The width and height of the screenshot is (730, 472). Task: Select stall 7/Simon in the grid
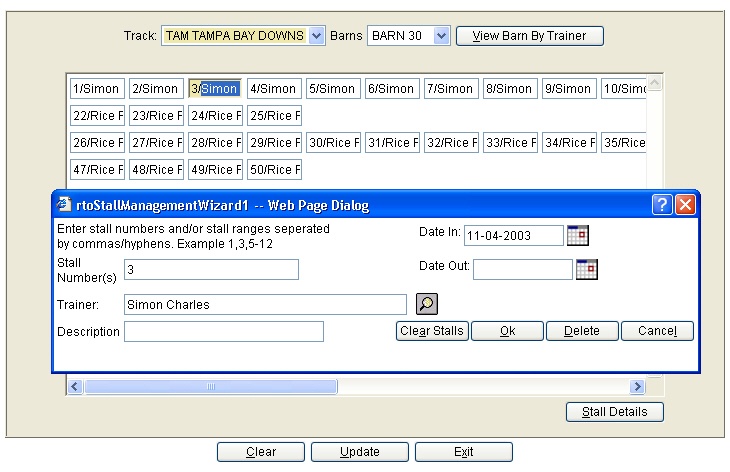tap(451, 89)
